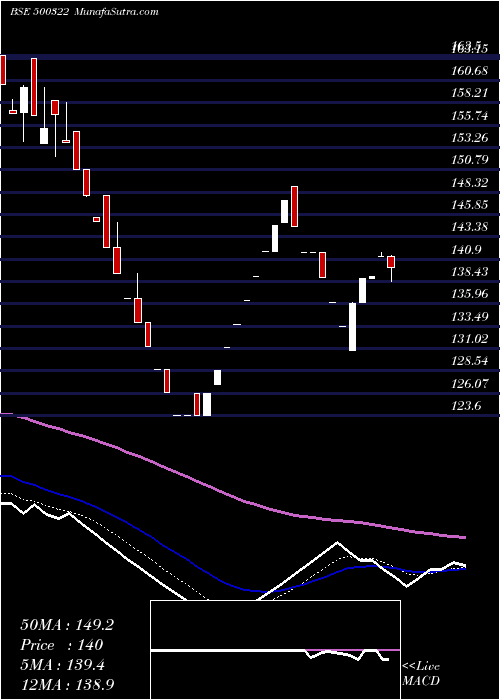
Task: Click the 140.9 price axis label
Action: click(467, 249)
